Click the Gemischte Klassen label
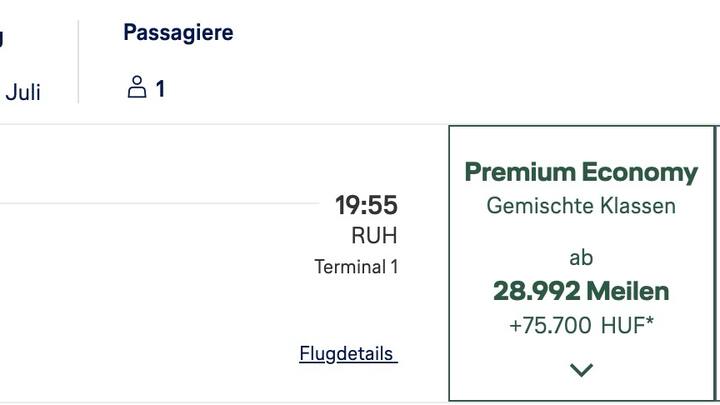 pos(581,206)
